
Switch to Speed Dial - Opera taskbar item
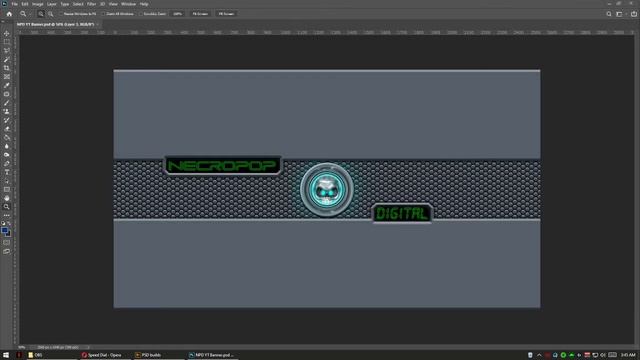coord(104,355)
